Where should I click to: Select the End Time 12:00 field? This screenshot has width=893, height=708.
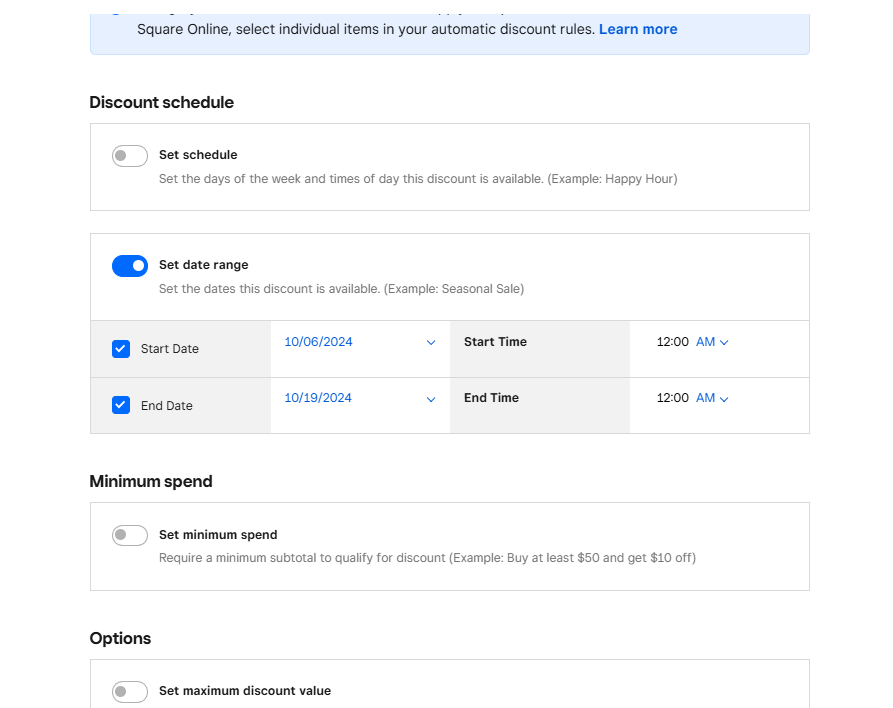click(x=672, y=398)
